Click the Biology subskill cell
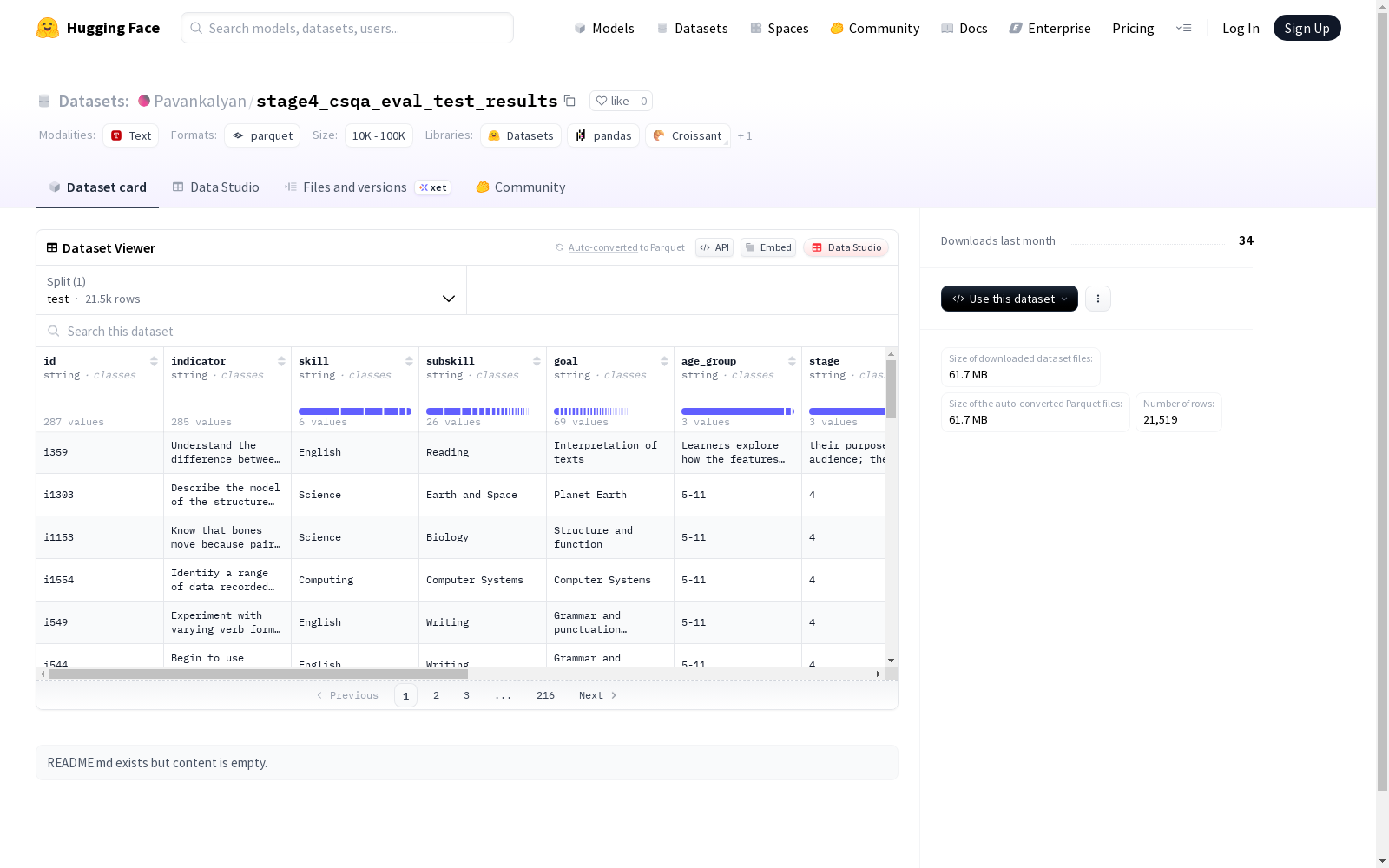1389x868 pixels. tap(483, 537)
